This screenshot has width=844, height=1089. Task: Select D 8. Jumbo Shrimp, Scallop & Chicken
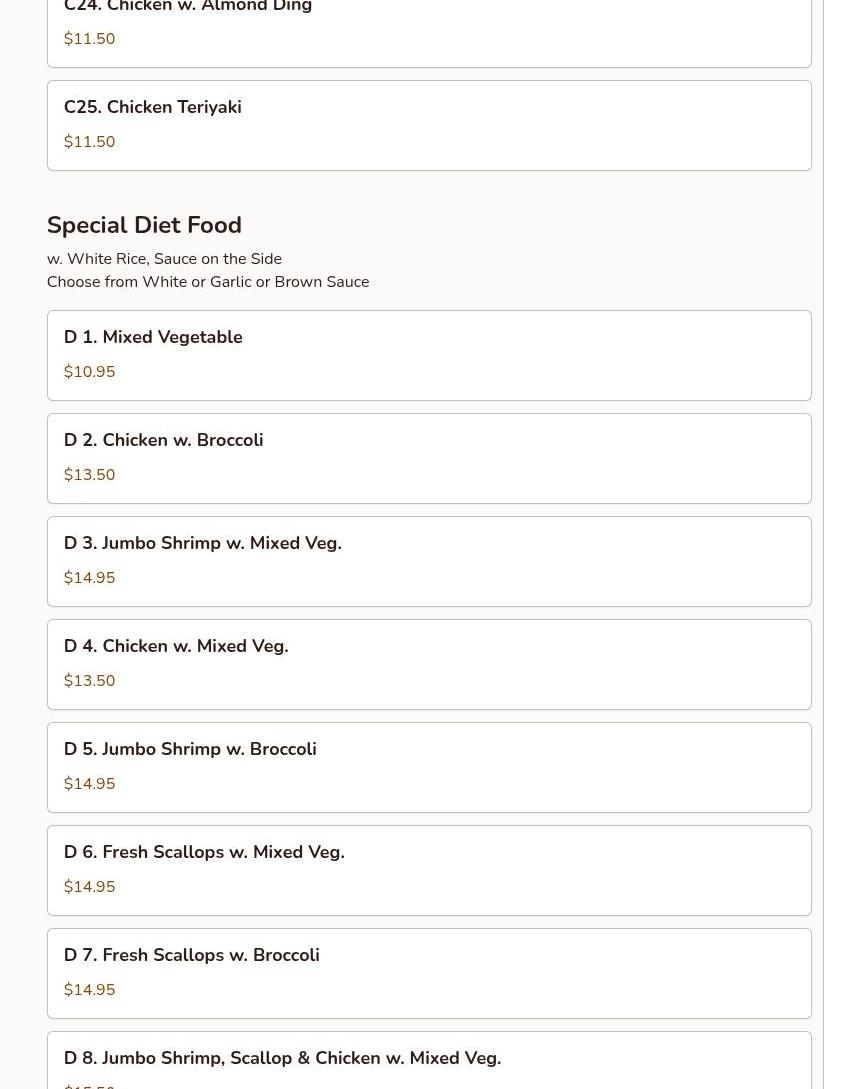tap(282, 1058)
